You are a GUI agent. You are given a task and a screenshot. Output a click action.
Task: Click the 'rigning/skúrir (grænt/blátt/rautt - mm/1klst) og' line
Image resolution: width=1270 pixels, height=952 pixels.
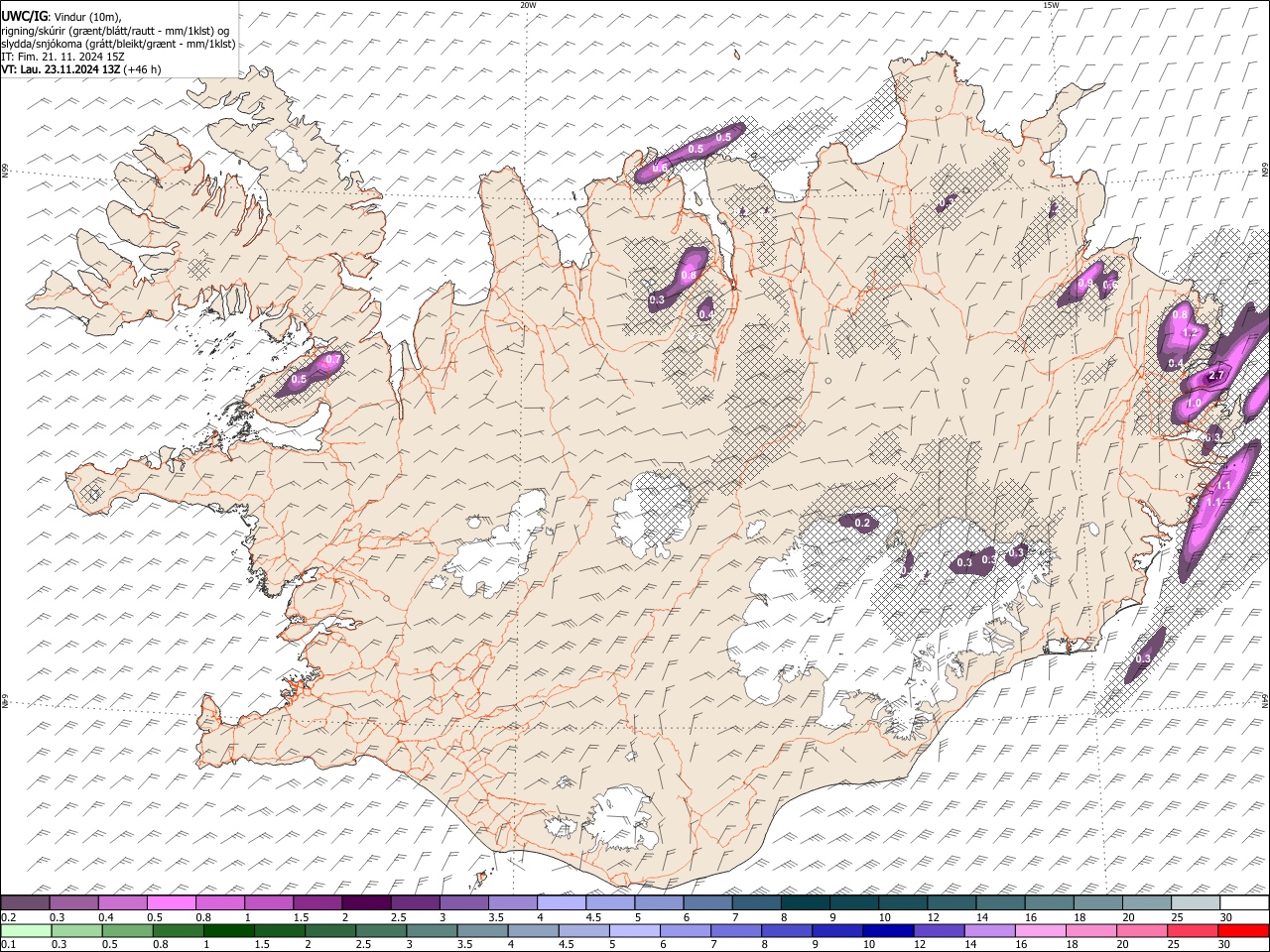(115, 30)
